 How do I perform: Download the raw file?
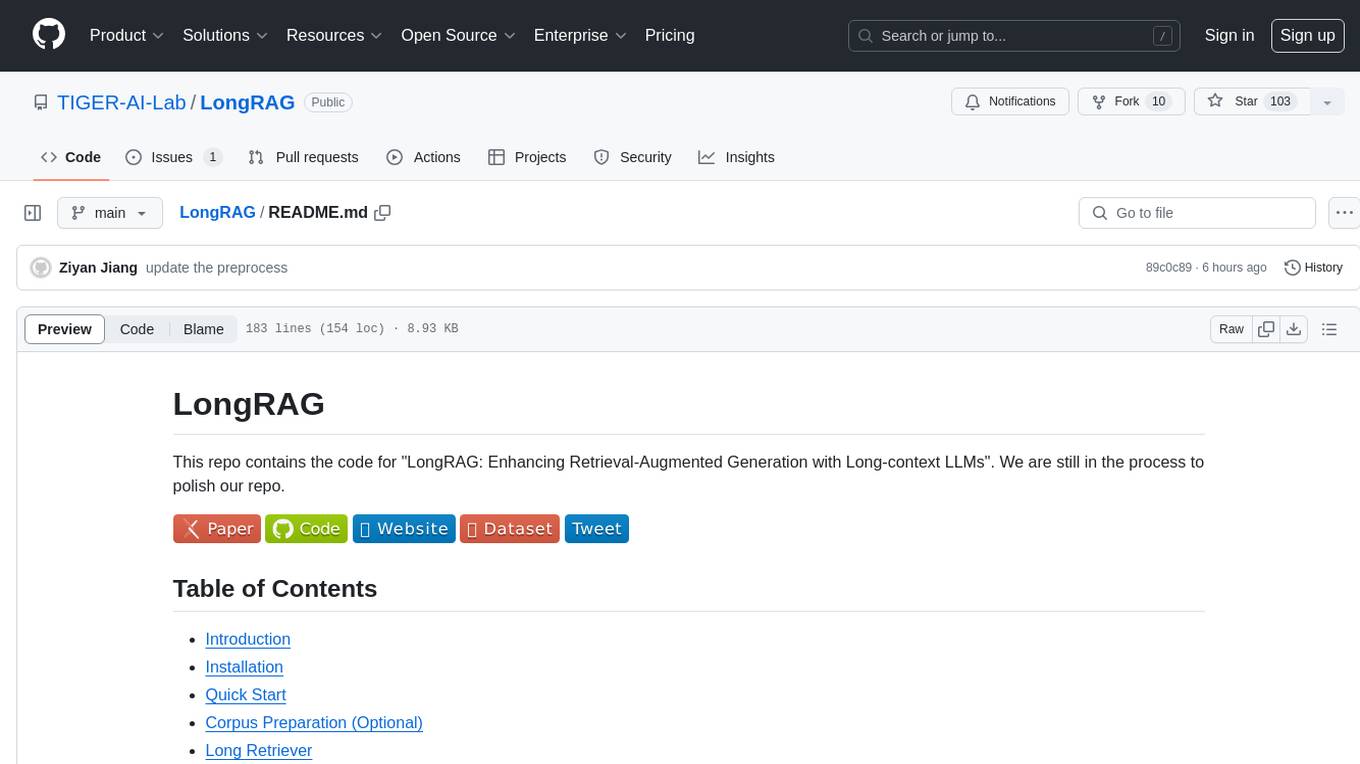pyautogui.click(x=1294, y=329)
